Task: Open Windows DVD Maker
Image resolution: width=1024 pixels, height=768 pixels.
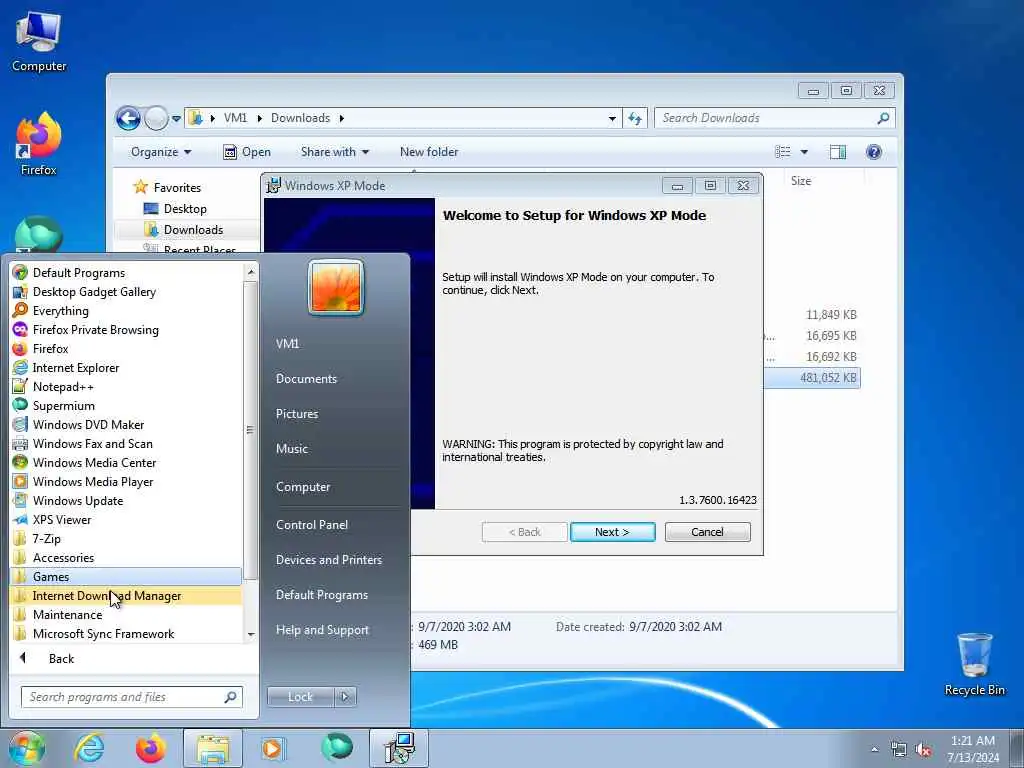Action: tap(126, 424)
